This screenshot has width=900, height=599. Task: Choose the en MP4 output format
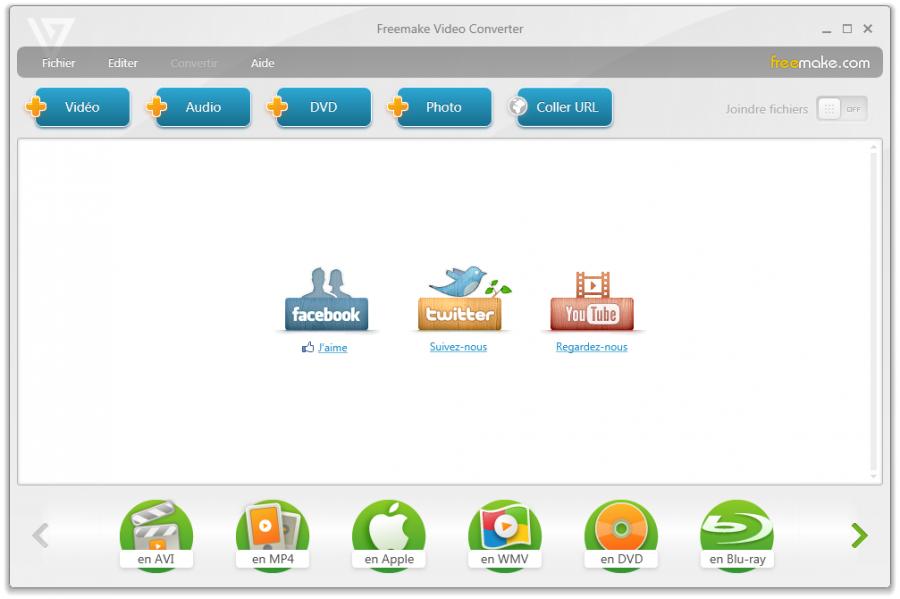(x=272, y=536)
